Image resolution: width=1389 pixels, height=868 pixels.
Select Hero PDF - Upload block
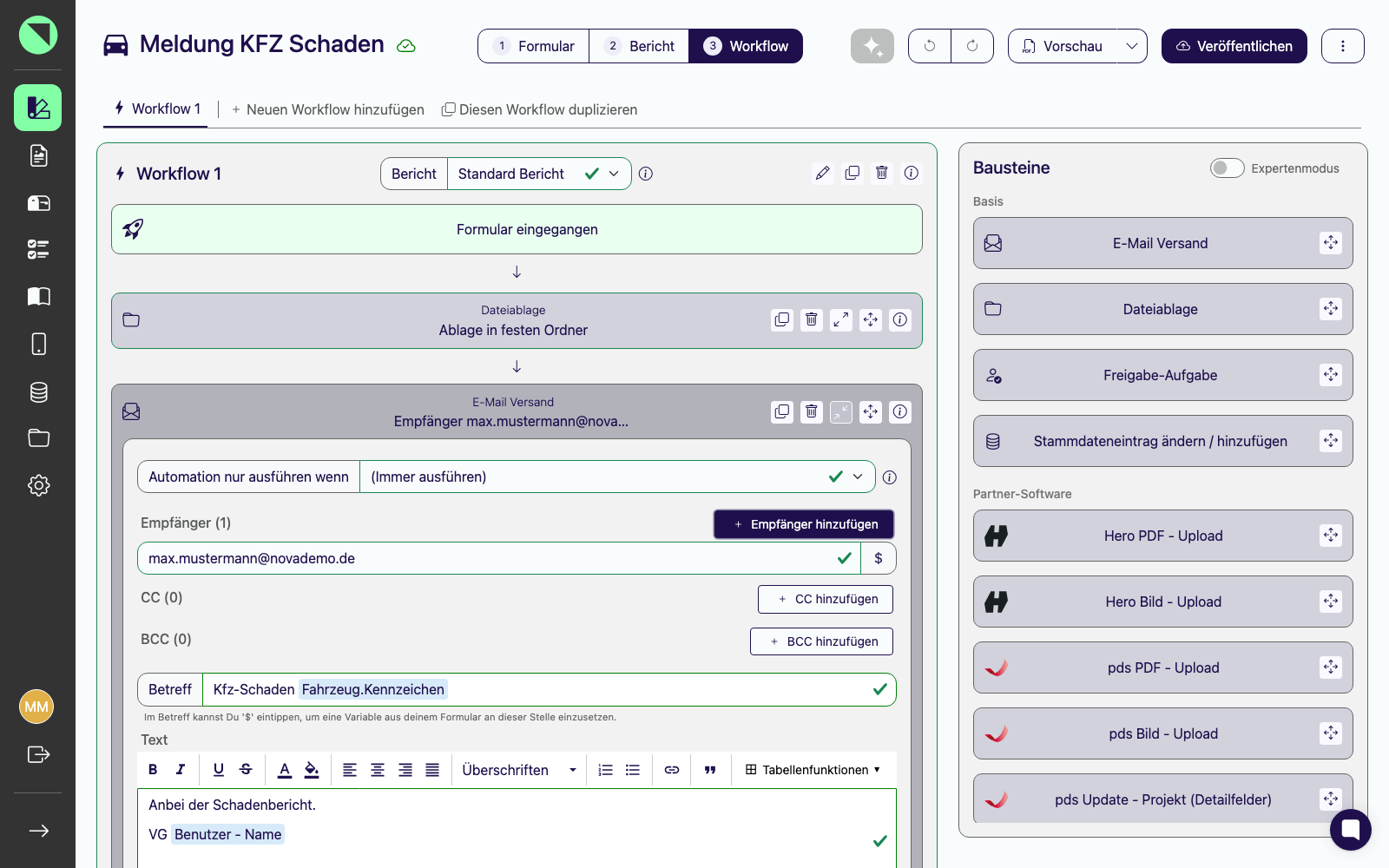[x=1163, y=536]
